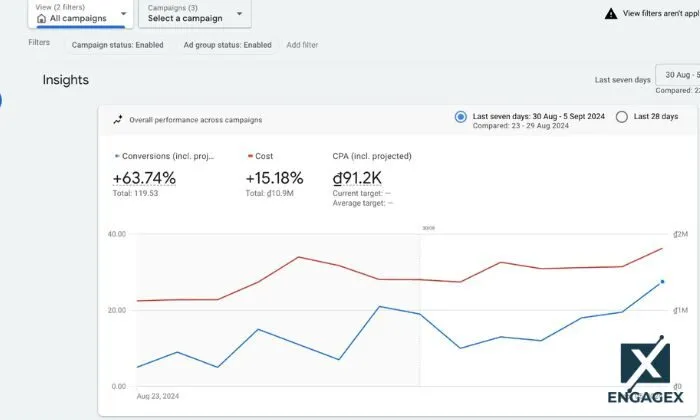The image size is (700, 420).
Task: Click the Ad group status: Enabled filter chip
Action: 227,45
